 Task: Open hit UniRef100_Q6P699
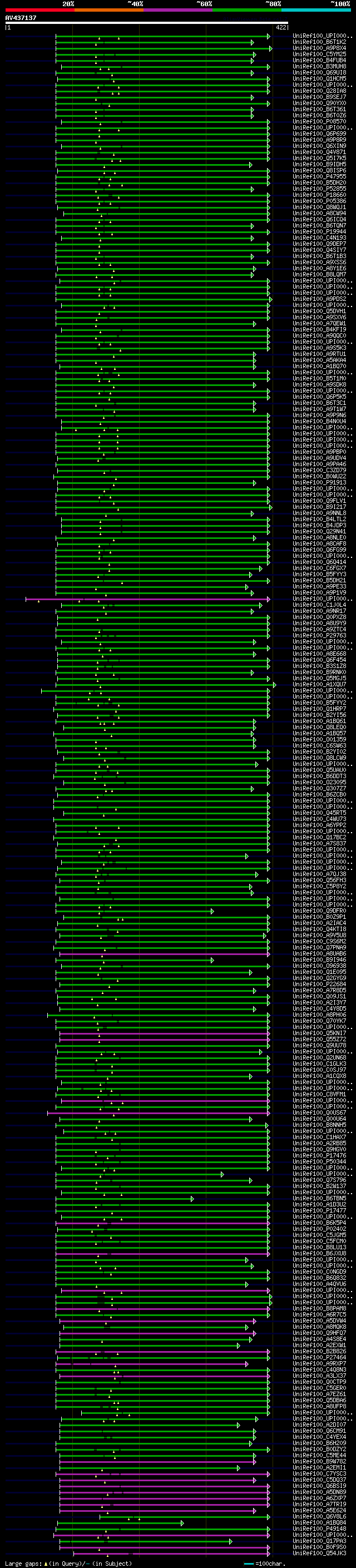point(319,134)
